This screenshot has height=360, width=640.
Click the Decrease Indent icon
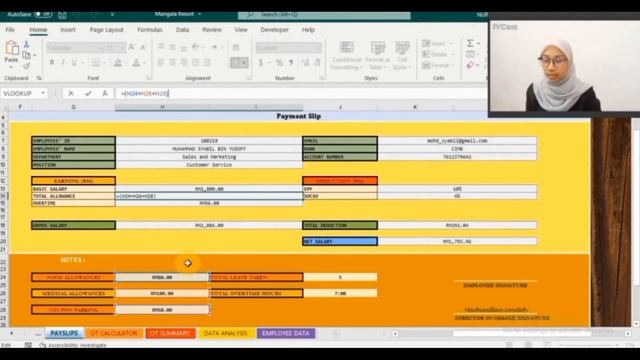coord(196,63)
